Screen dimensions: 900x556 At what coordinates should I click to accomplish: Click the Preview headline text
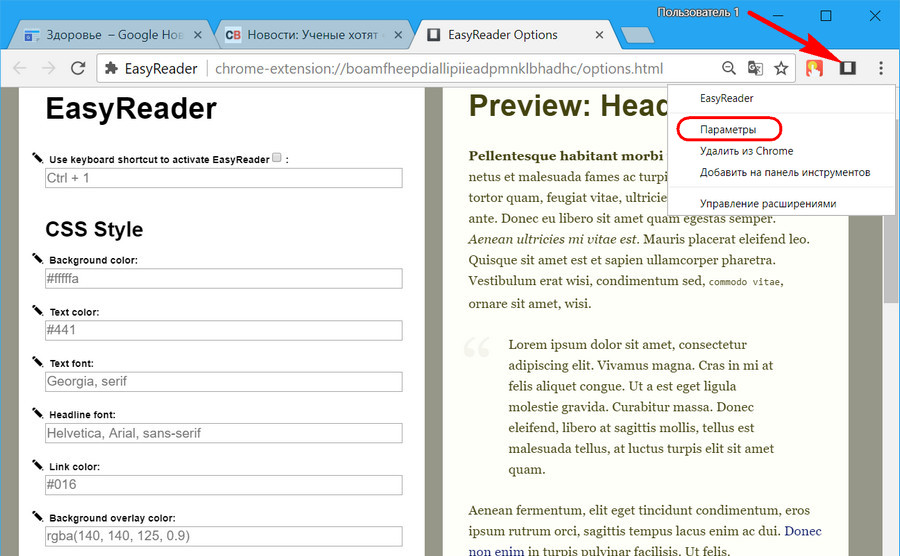(x=568, y=106)
